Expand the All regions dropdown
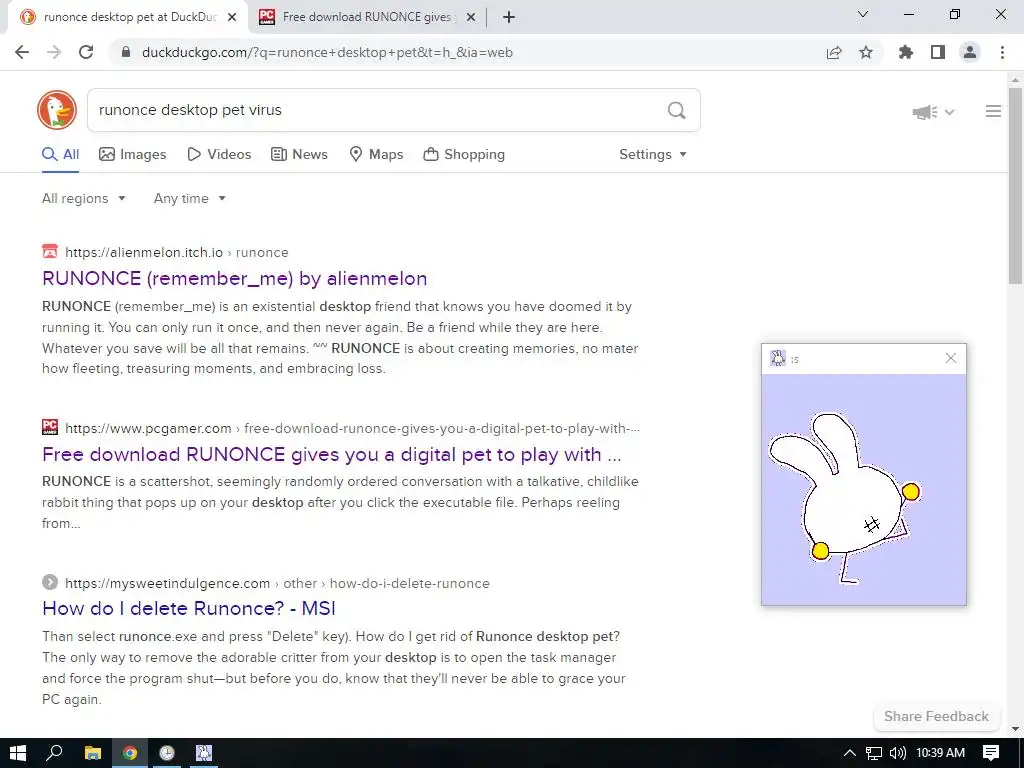The image size is (1024, 768). [x=84, y=199]
